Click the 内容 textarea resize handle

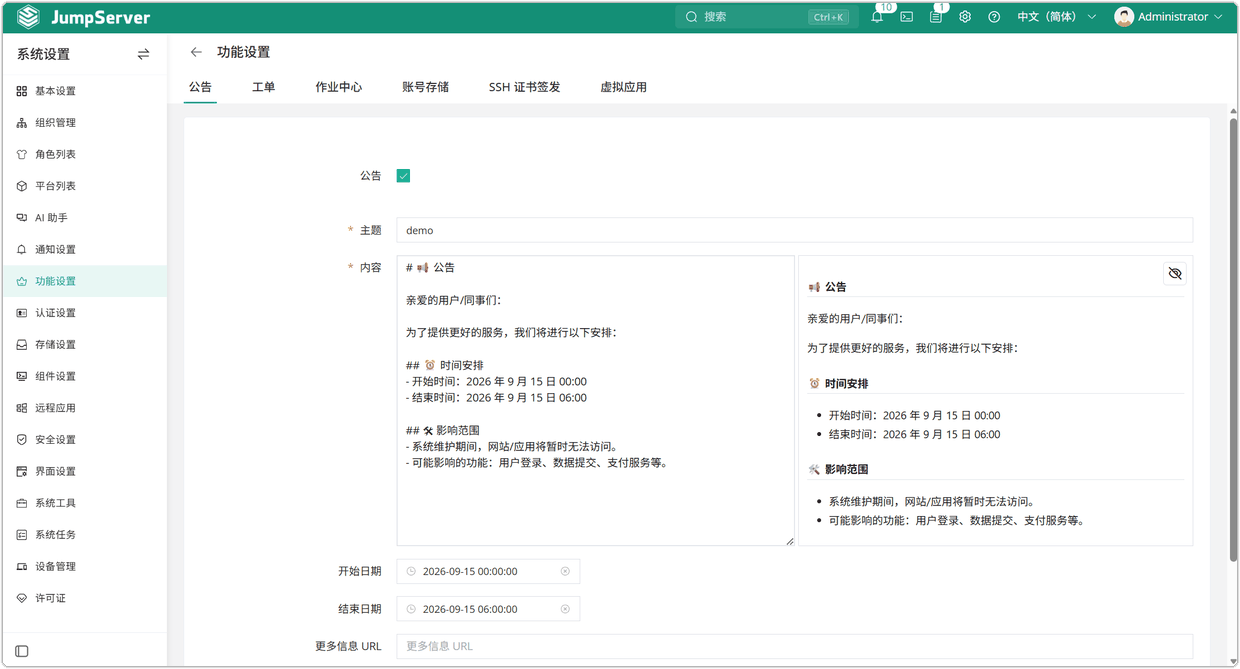click(x=789, y=541)
